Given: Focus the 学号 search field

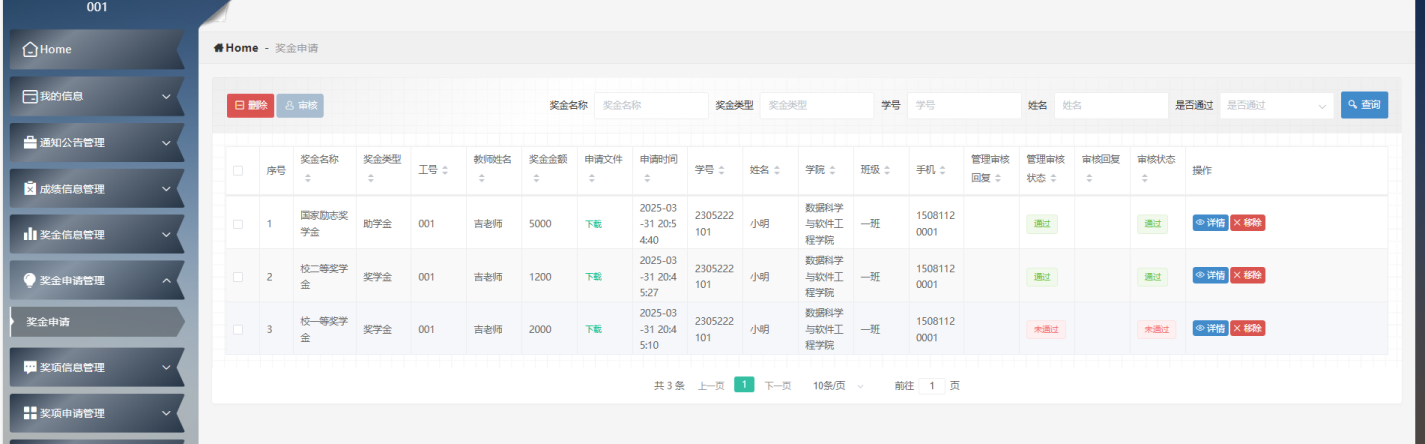Looking at the screenshot, I should click(964, 105).
